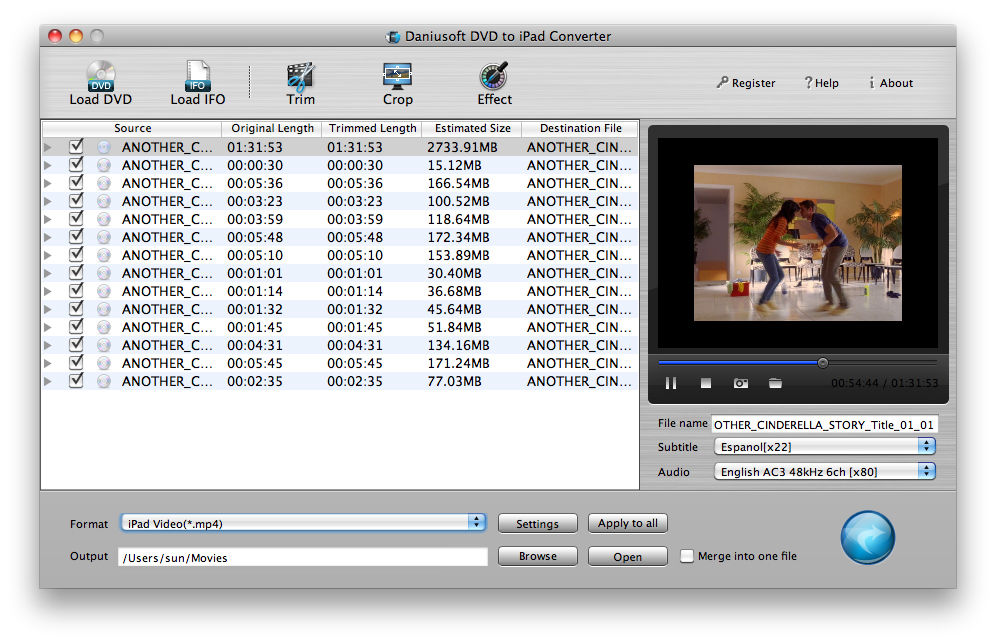Click the File name input field

point(824,424)
